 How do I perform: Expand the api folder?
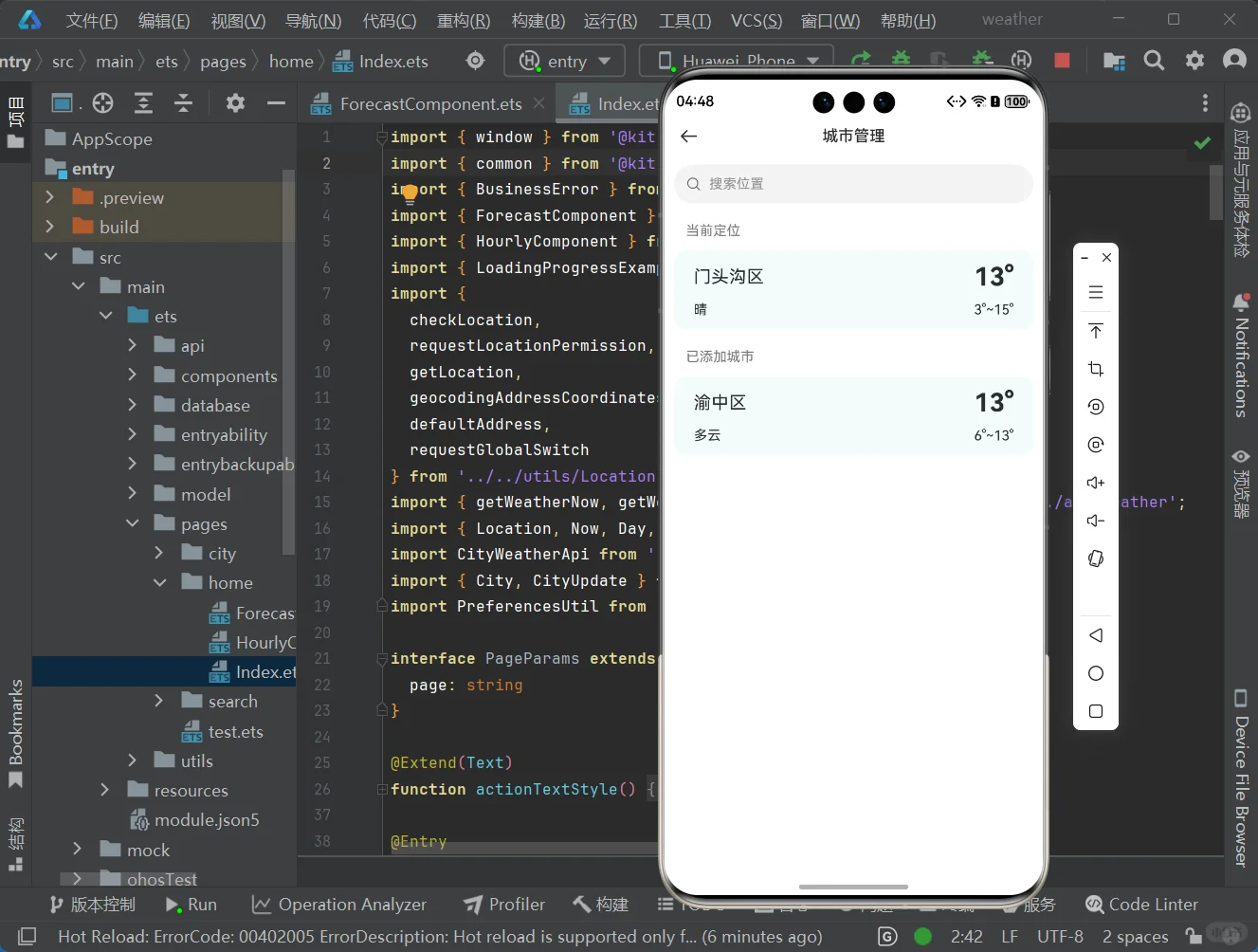coord(133,345)
